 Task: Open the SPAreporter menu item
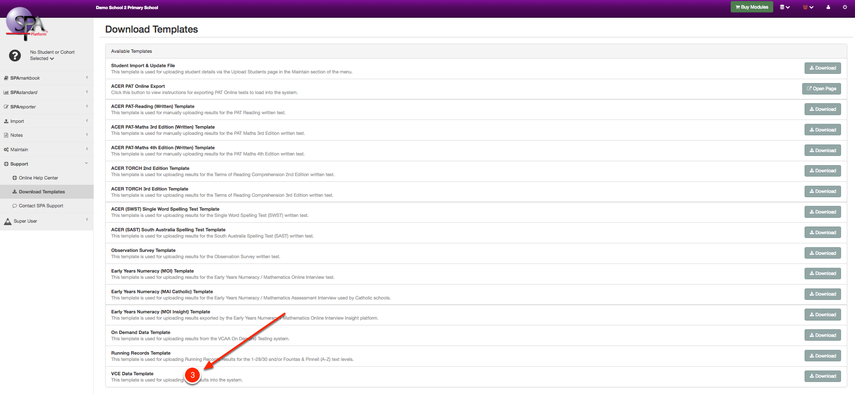tap(46, 107)
